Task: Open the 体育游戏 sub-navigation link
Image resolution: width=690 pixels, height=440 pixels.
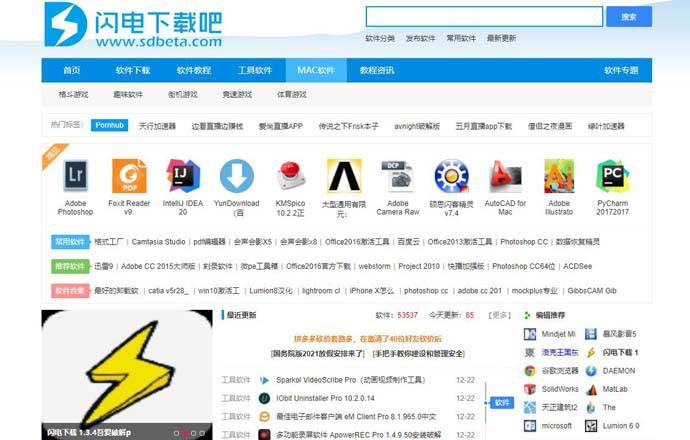Action: (x=292, y=94)
